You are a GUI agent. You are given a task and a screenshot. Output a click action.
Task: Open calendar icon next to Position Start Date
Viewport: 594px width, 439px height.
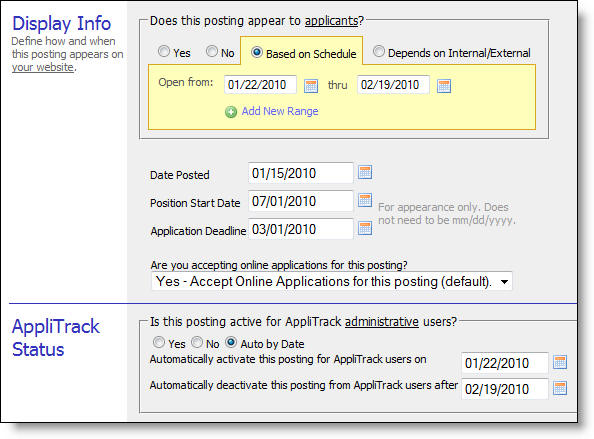(x=365, y=200)
